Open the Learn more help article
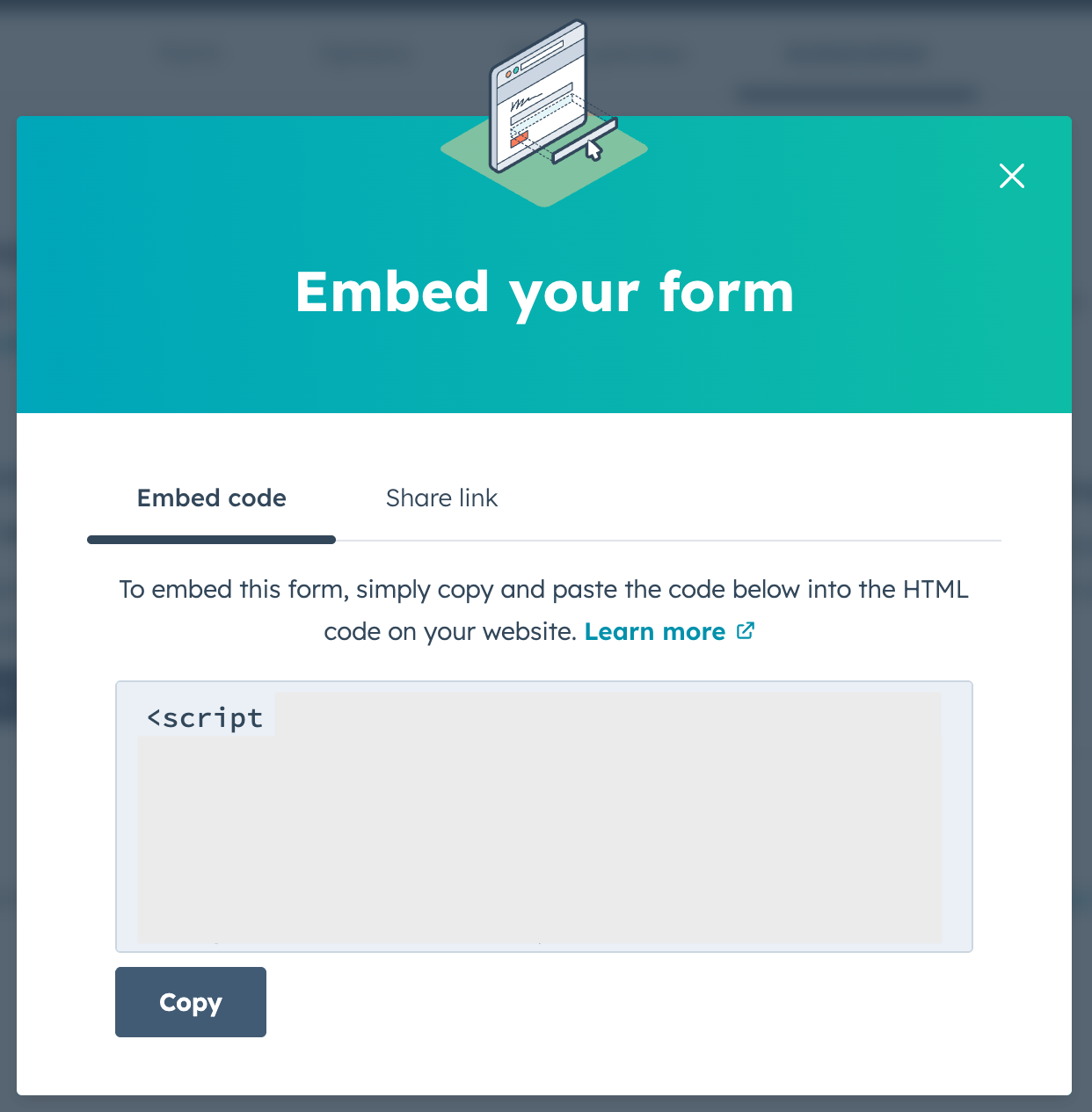Image resolution: width=1092 pixels, height=1112 pixels. [x=655, y=631]
